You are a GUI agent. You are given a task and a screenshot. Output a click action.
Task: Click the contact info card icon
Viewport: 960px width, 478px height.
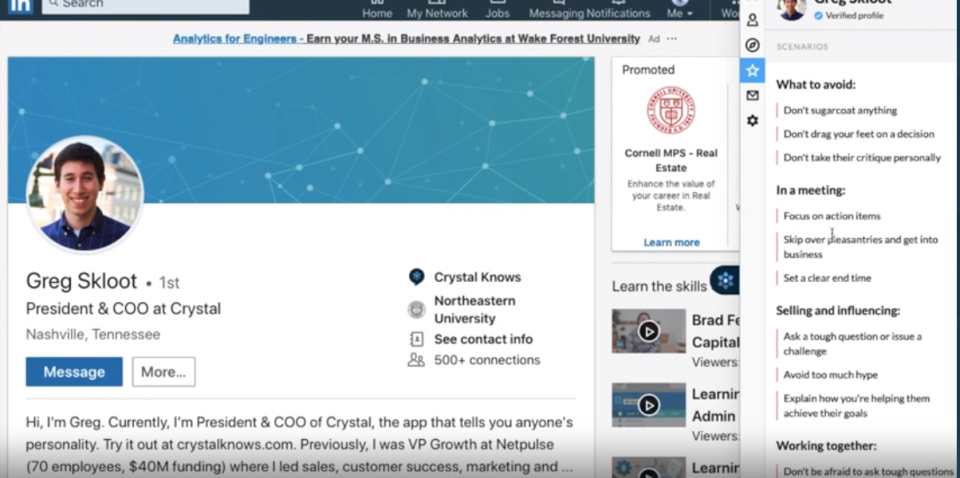[417, 339]
